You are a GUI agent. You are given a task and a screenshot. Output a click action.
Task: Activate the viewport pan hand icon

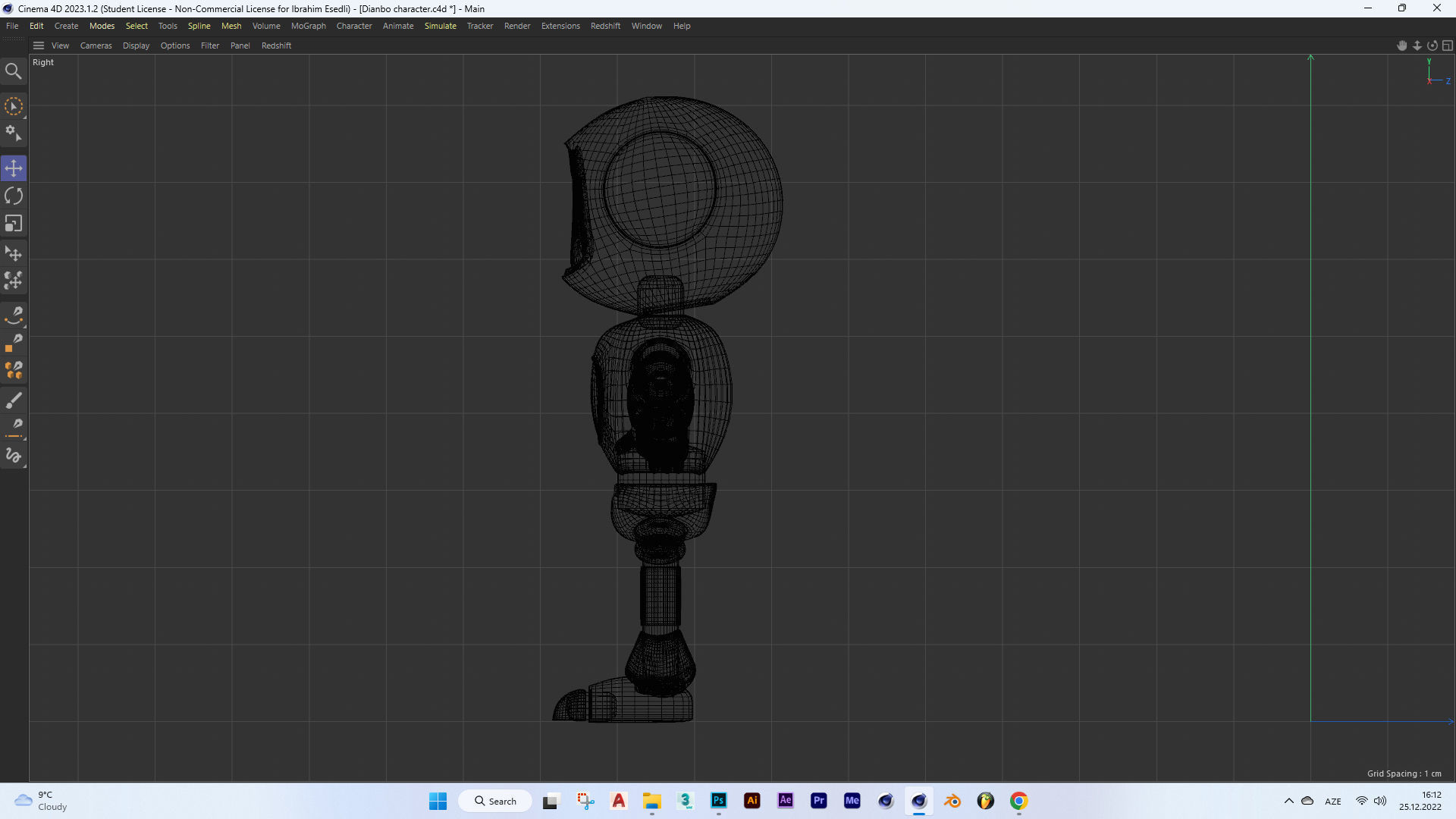click(1402, 45)
